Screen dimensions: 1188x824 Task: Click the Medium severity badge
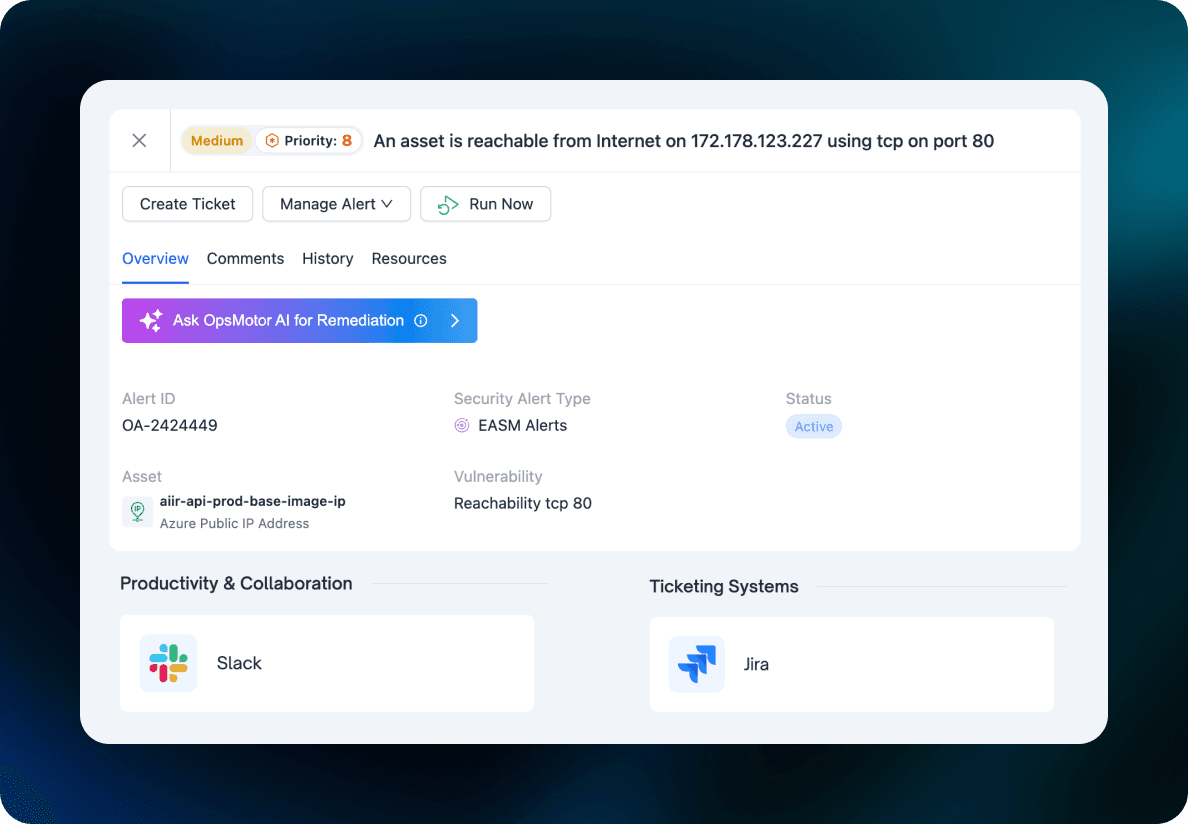217,140
